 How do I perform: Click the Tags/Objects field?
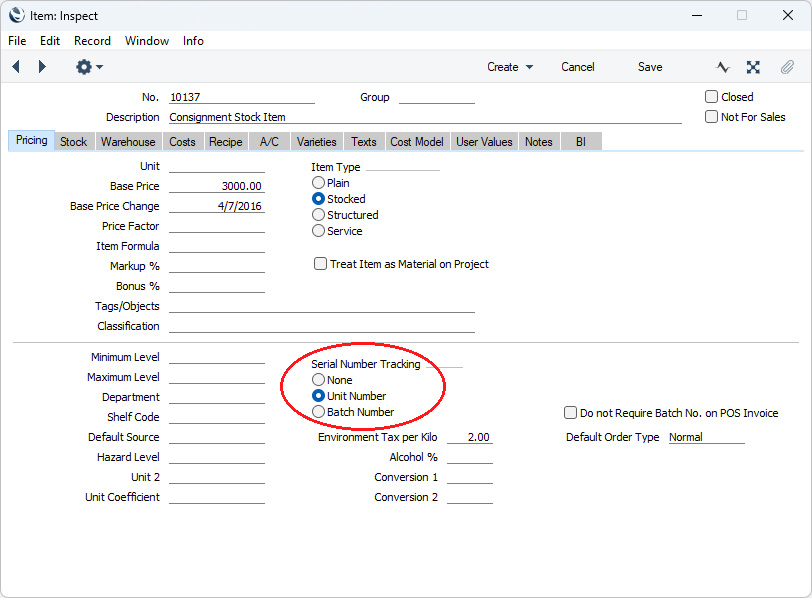coord(322,306)
